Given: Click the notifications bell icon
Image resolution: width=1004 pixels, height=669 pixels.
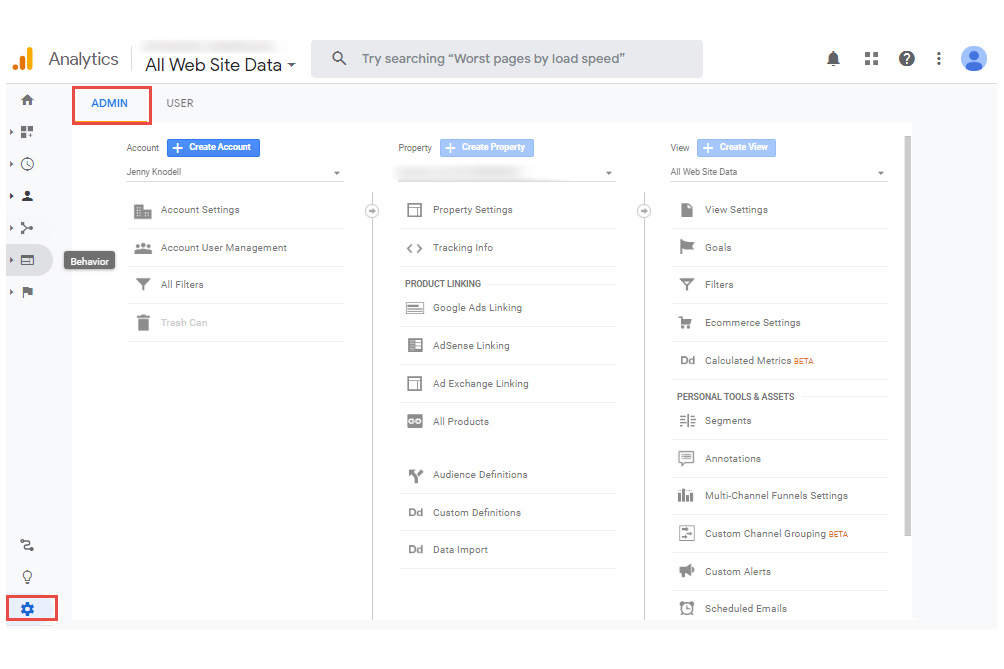Looking at the screenshot, I should coord(833,59).
